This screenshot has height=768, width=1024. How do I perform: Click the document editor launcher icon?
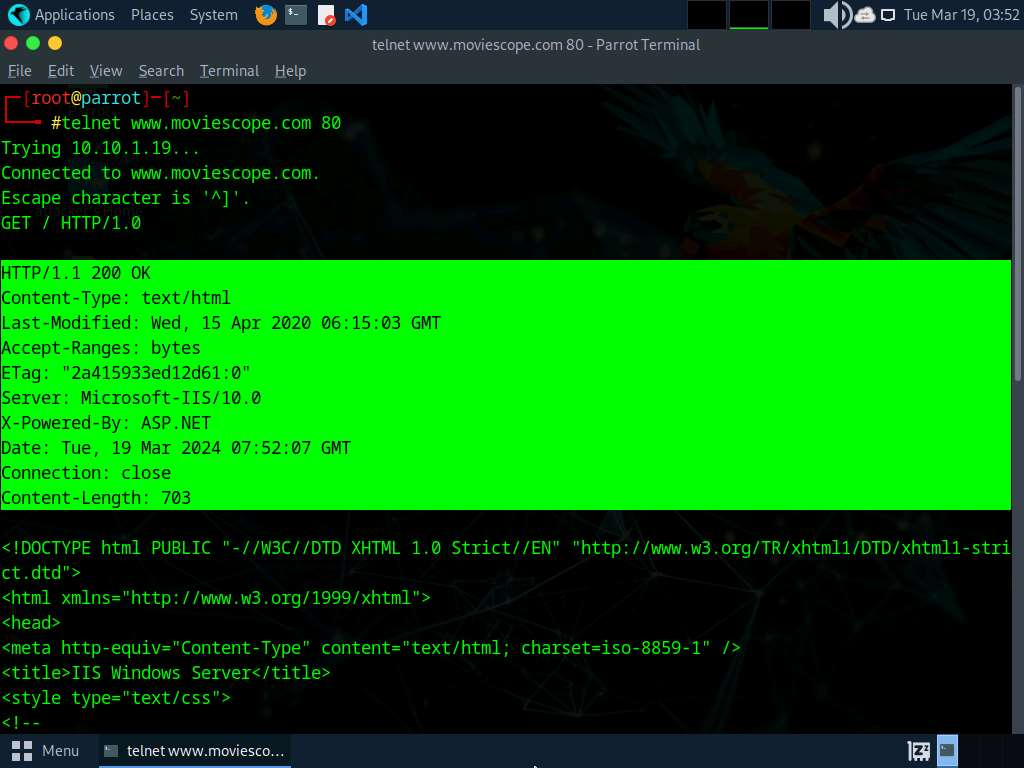[x=326, y=14]
